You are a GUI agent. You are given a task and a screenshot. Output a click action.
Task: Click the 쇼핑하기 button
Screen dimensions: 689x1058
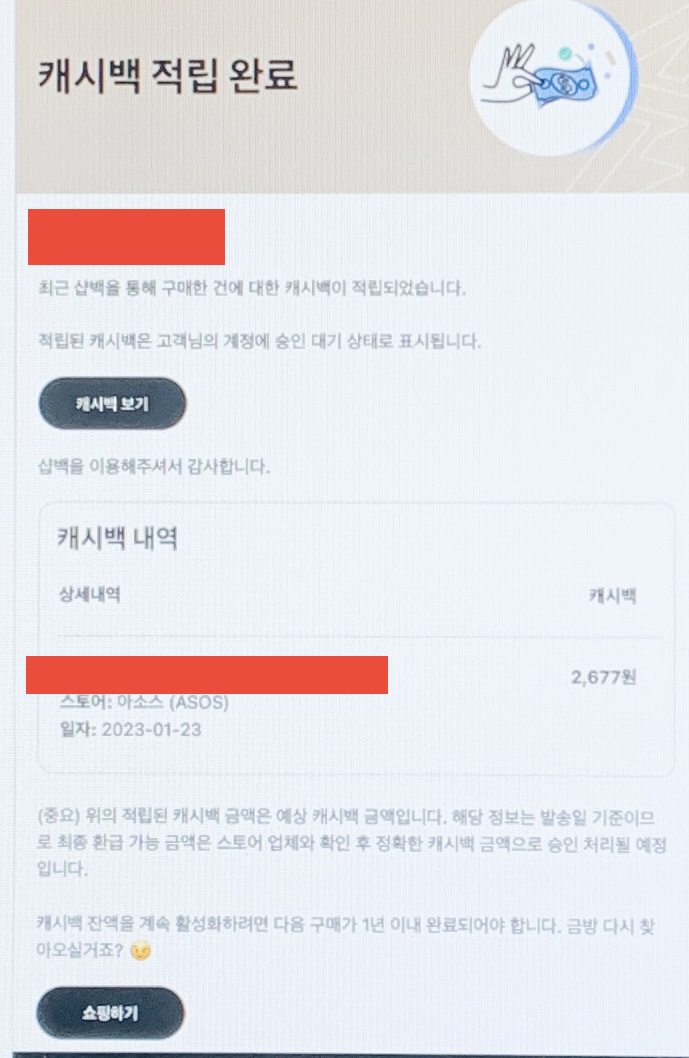(110, 1013)
